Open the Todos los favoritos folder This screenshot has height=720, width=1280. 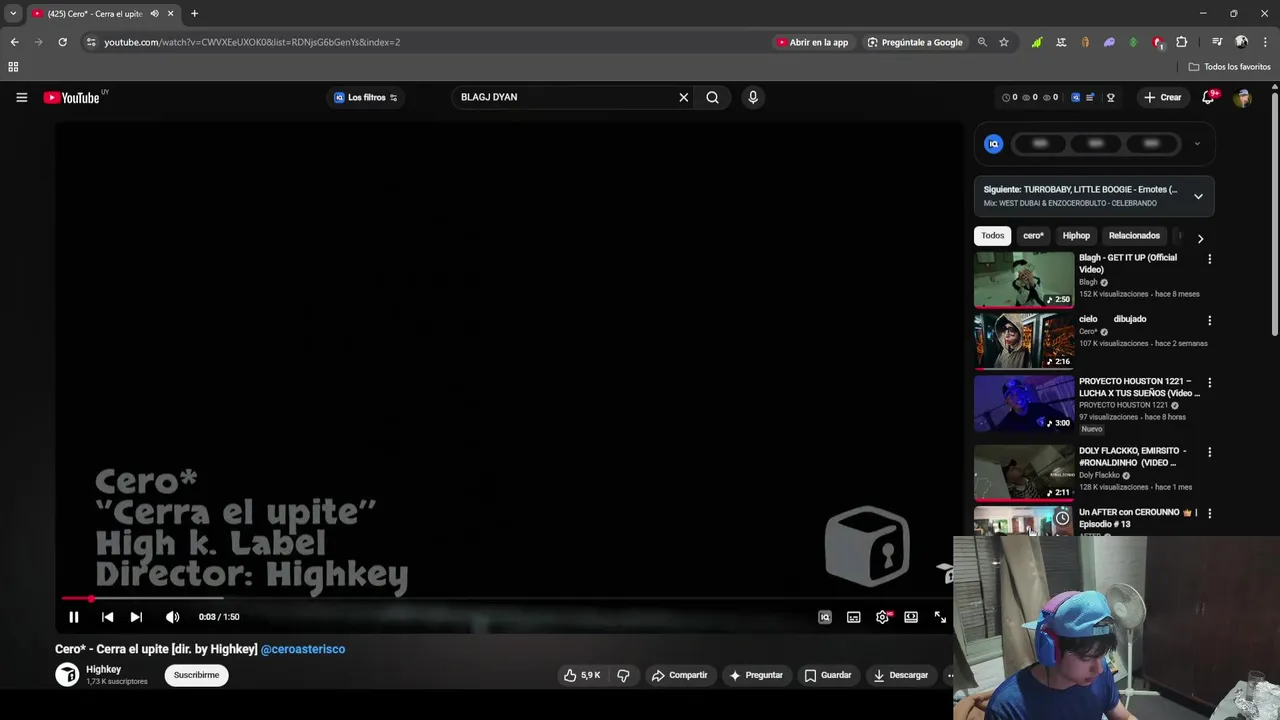coord(1230,67)
